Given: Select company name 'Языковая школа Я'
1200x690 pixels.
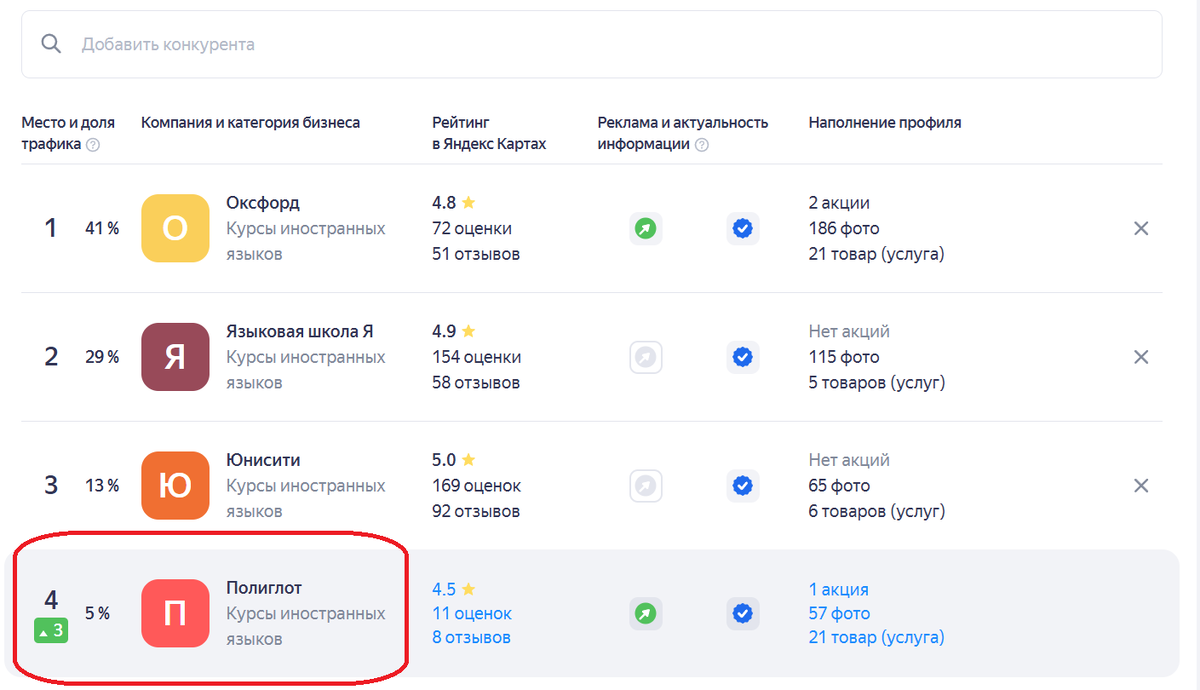Looking at the screenshot, I should coord(300,331).
